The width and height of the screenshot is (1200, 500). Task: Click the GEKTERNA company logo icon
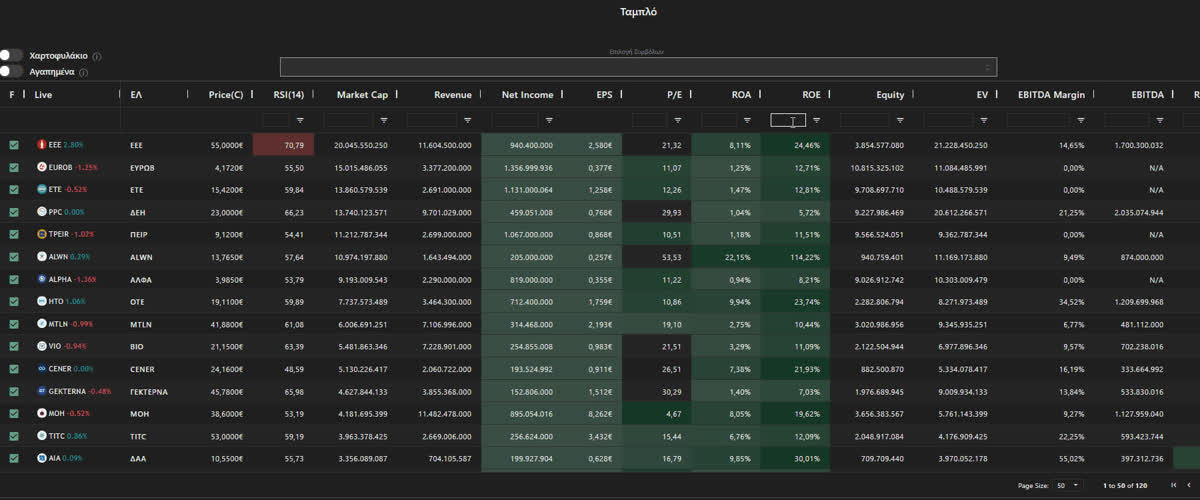tap(41, 390)
